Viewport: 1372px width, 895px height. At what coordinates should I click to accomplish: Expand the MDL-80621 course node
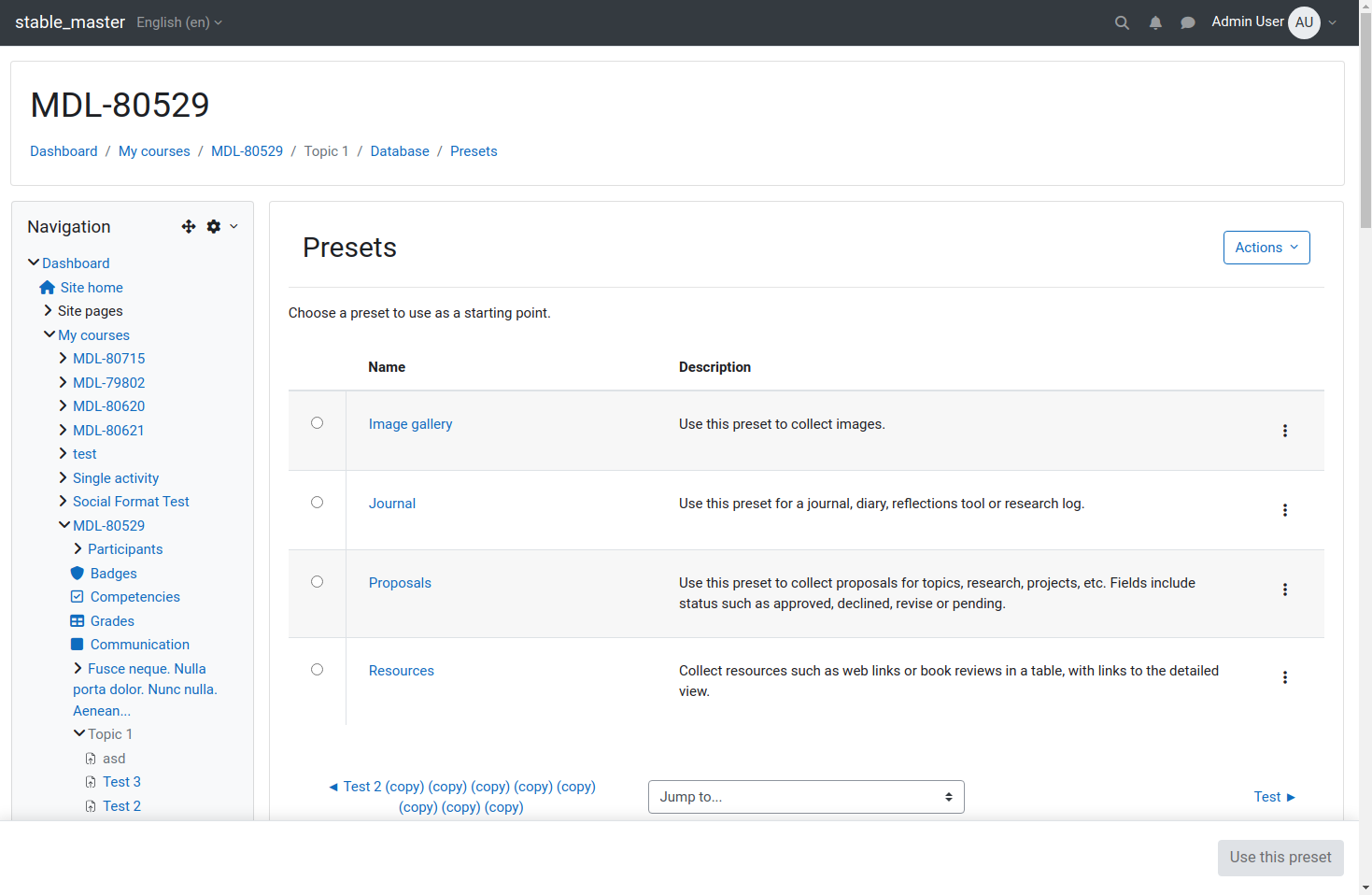[x=64, y=431]
